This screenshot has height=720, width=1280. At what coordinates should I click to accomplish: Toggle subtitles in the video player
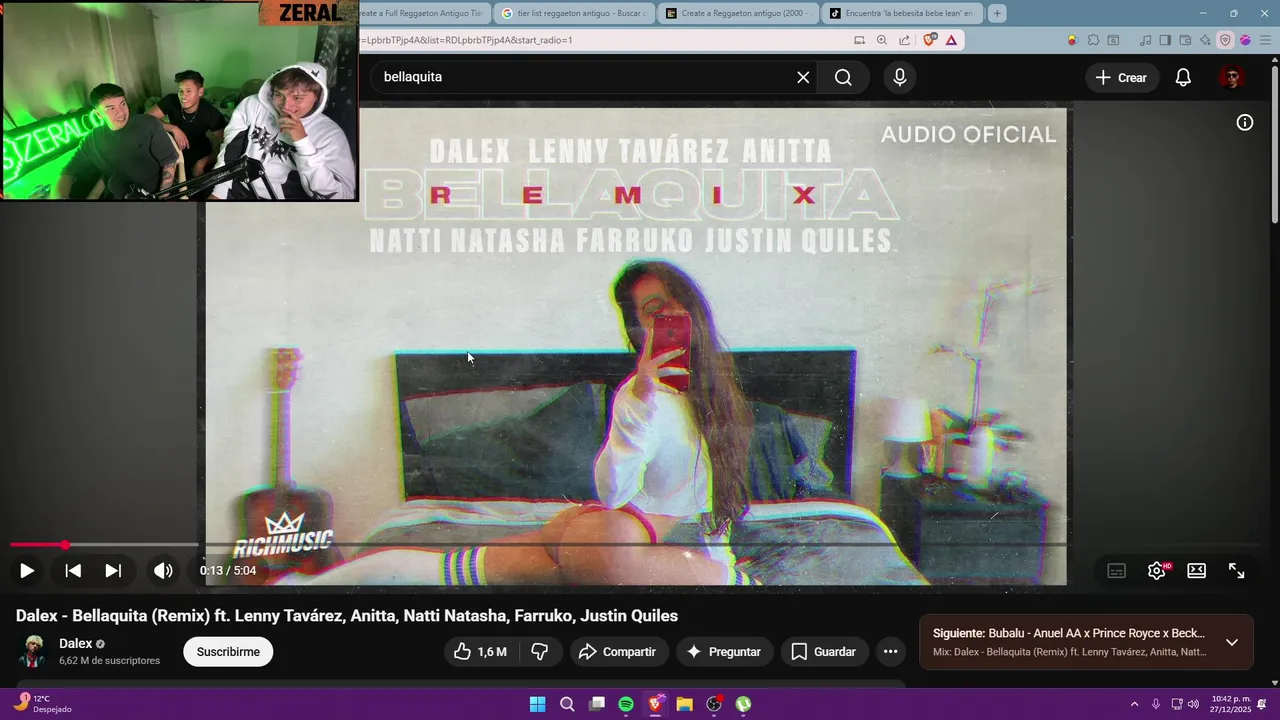pyautogui.click(x=1117, y=571)
